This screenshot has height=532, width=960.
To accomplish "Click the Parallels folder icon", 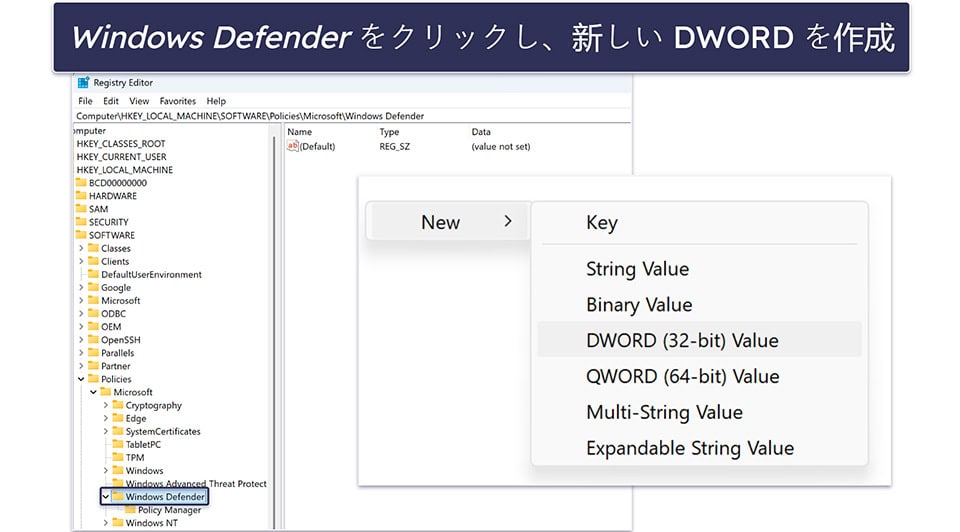I will pos(93,353).
